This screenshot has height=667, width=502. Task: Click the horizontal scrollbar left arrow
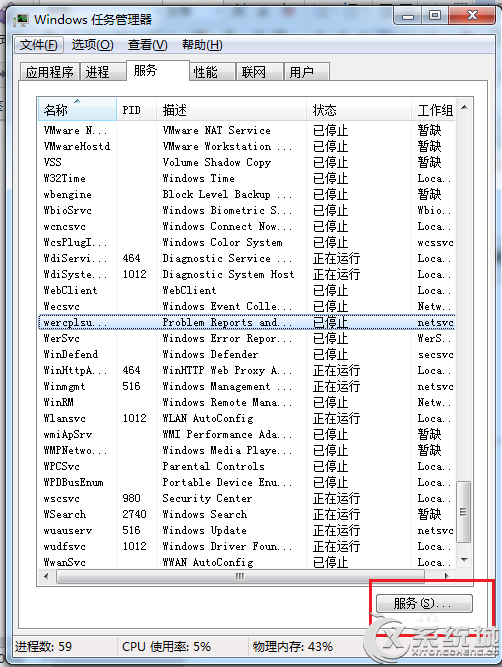46,576
